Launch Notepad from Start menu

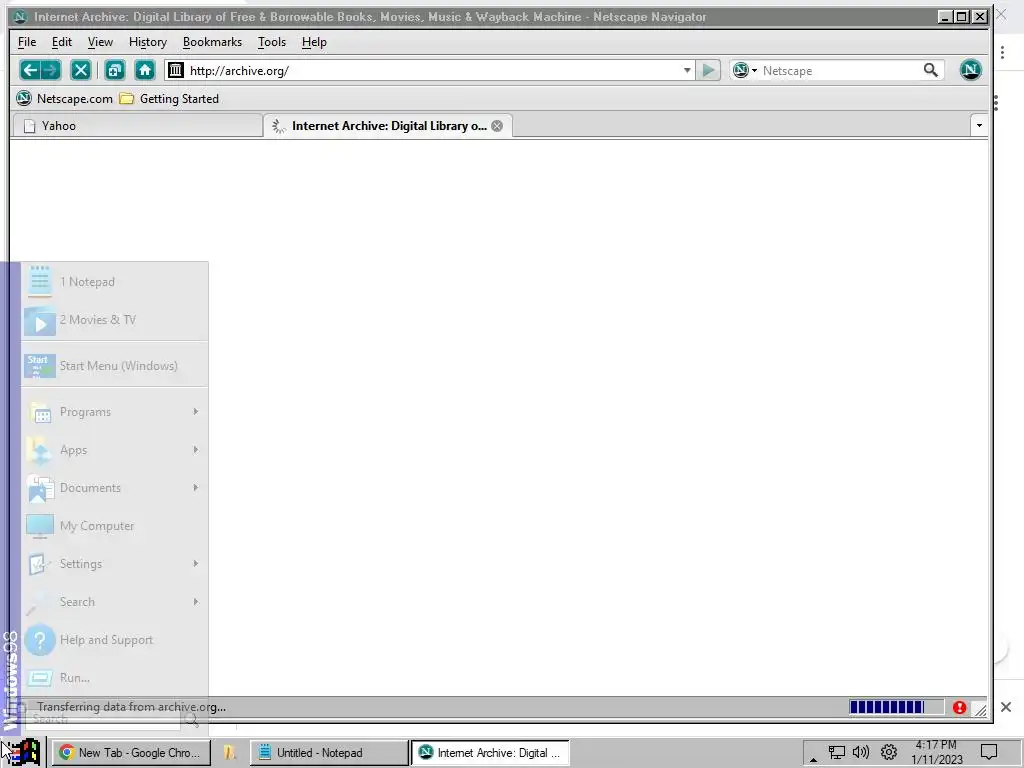(x=115, y=282)
